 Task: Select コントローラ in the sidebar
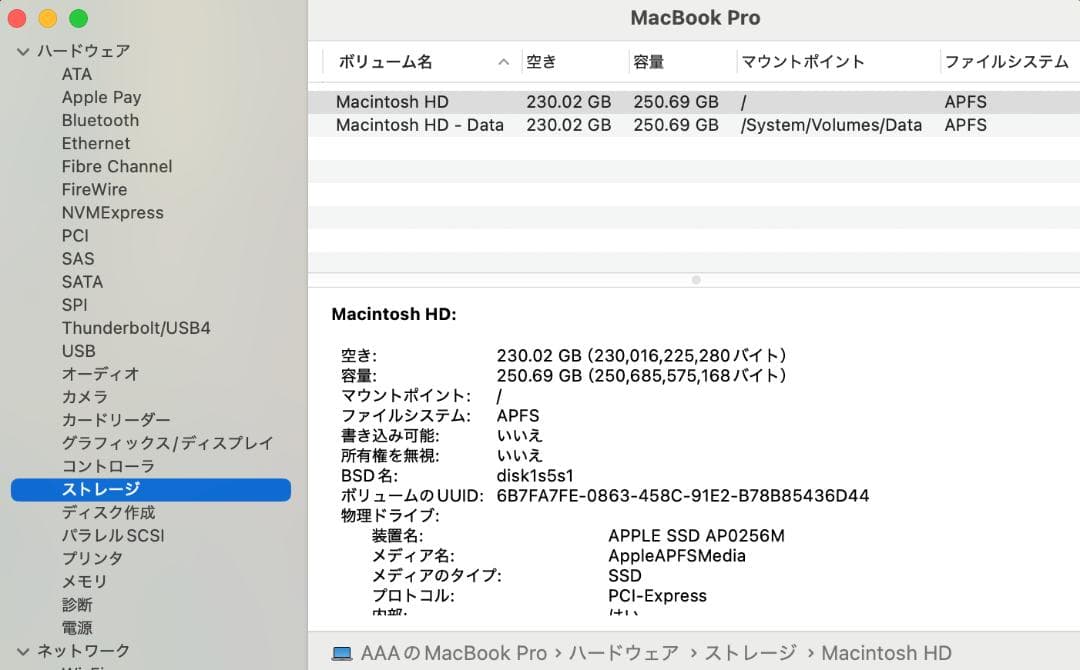click(x=108, y=466)
